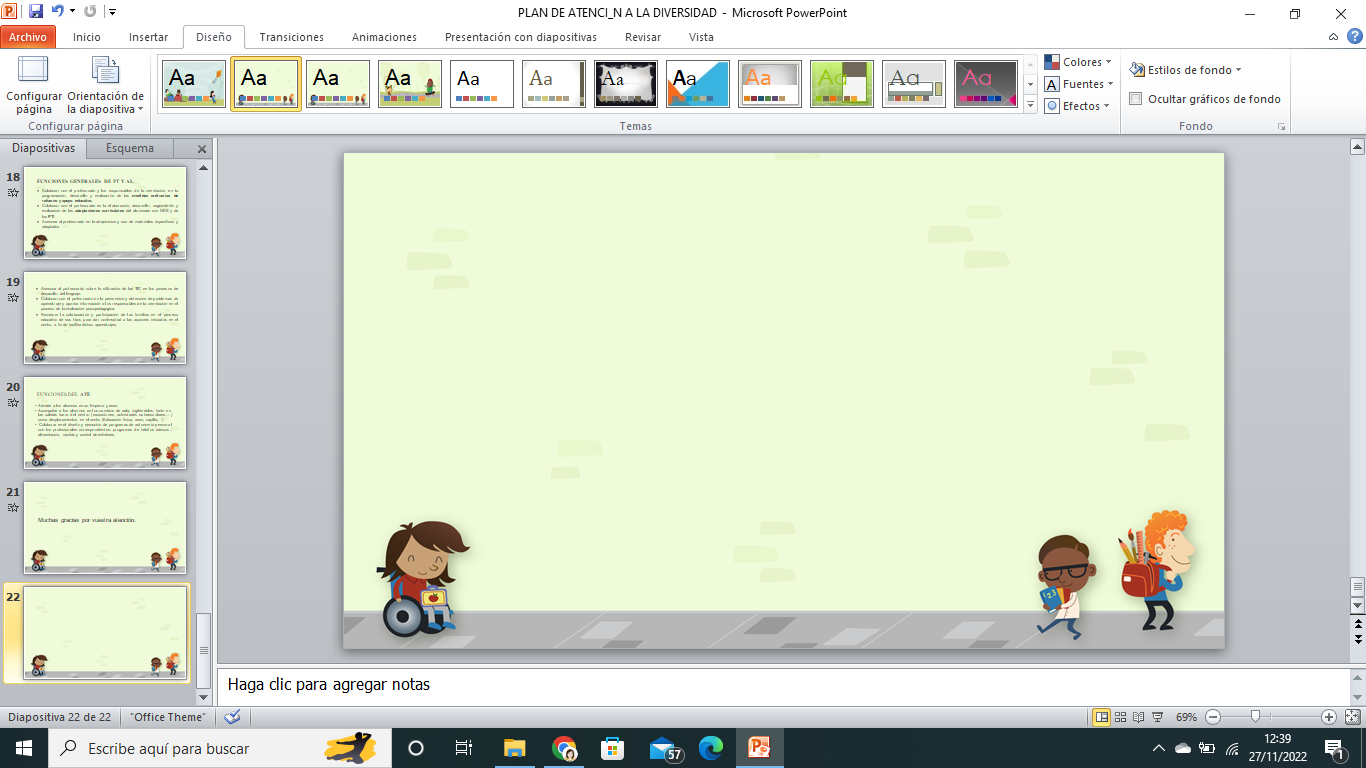
Task: Switch to Slide Sorter view icon
Action: point(1121,717)
